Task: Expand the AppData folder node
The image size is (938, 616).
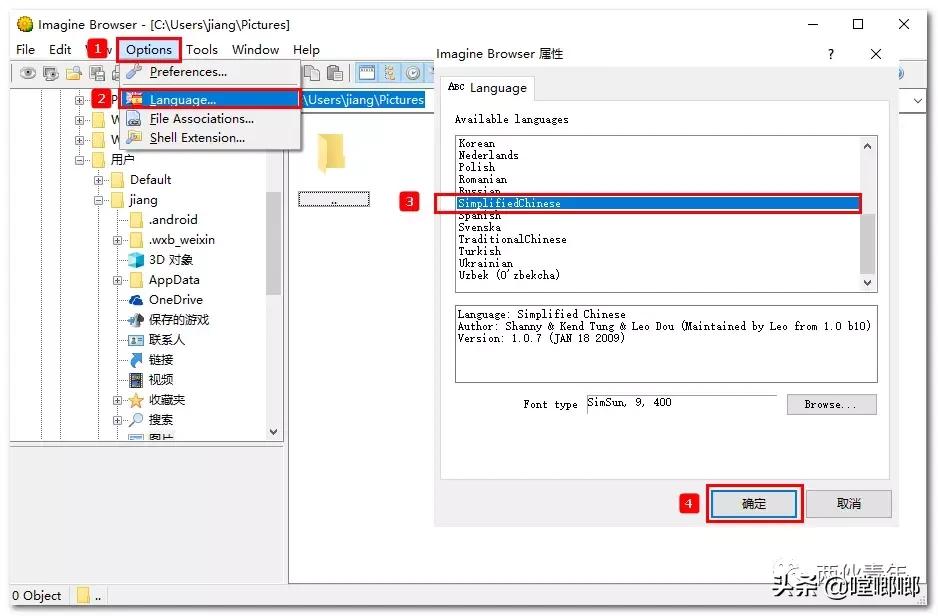Action: [117, 280]
